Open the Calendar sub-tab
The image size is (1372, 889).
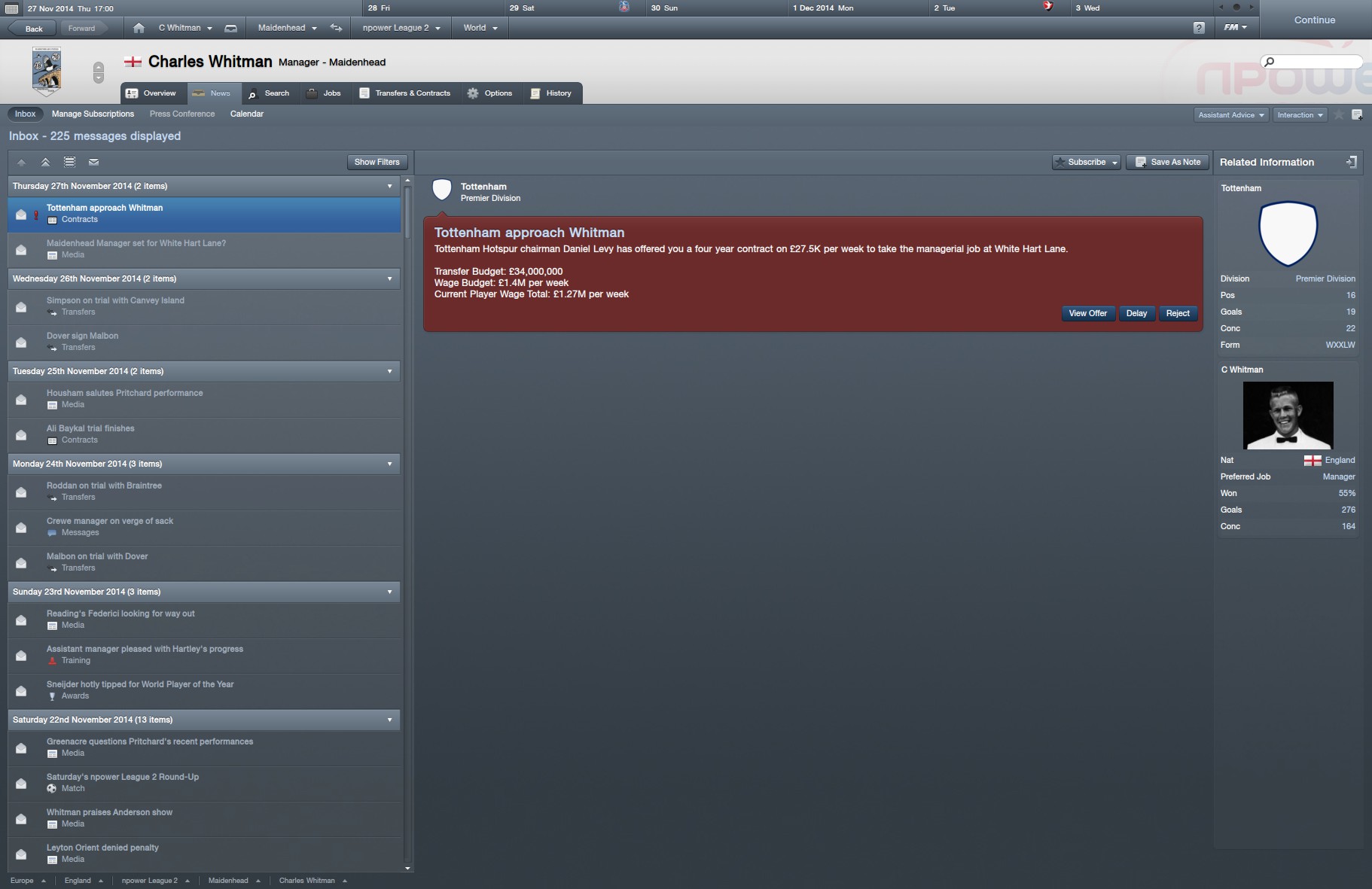click(246, 114)
